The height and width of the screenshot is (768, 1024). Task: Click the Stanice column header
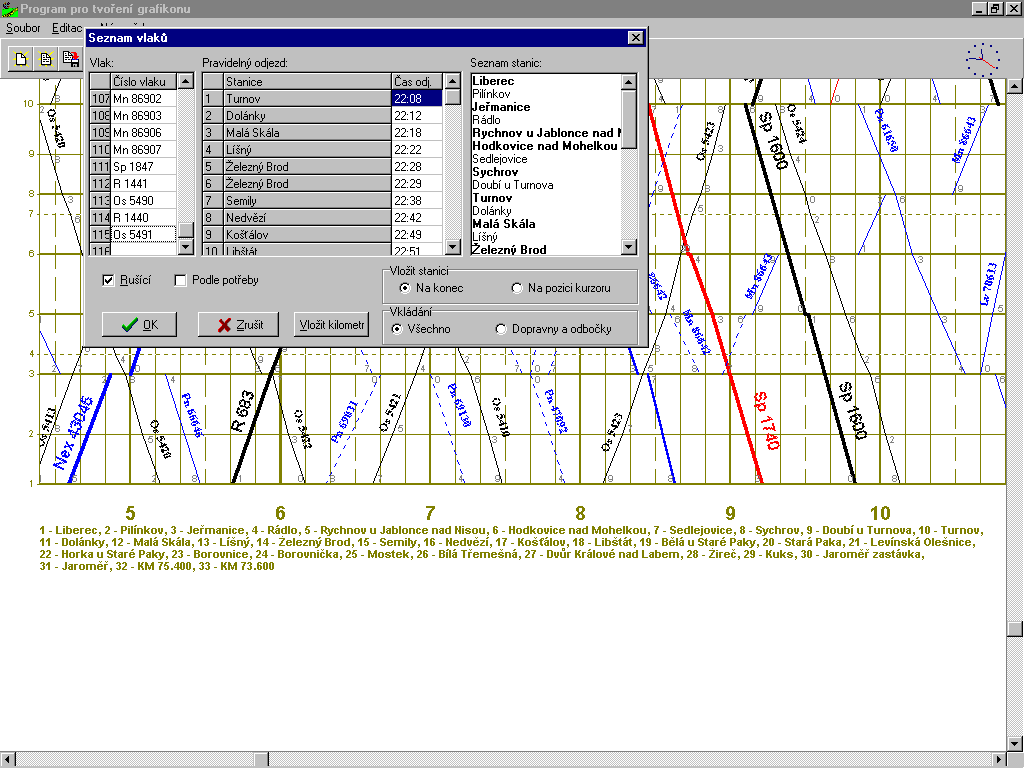(307, 82)
